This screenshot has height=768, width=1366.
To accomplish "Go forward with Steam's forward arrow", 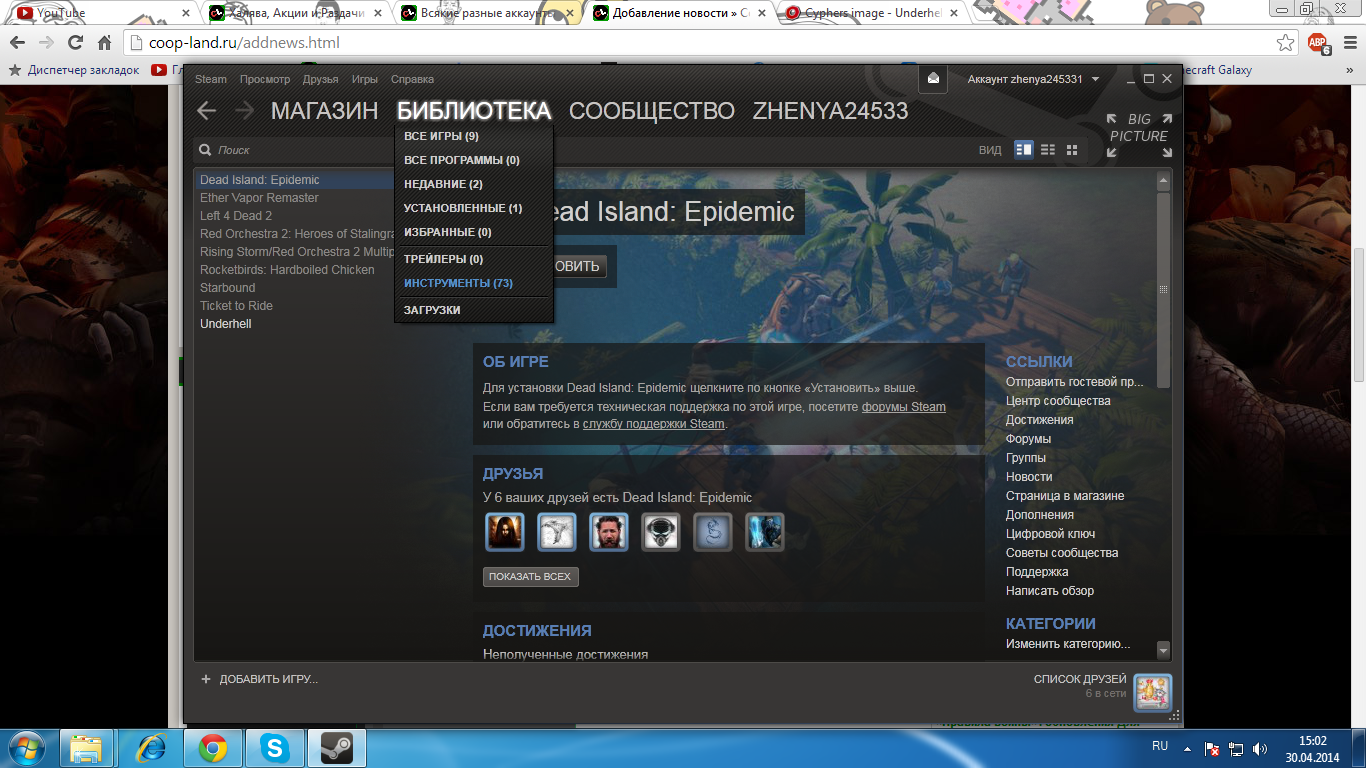I will click(243, 111).
